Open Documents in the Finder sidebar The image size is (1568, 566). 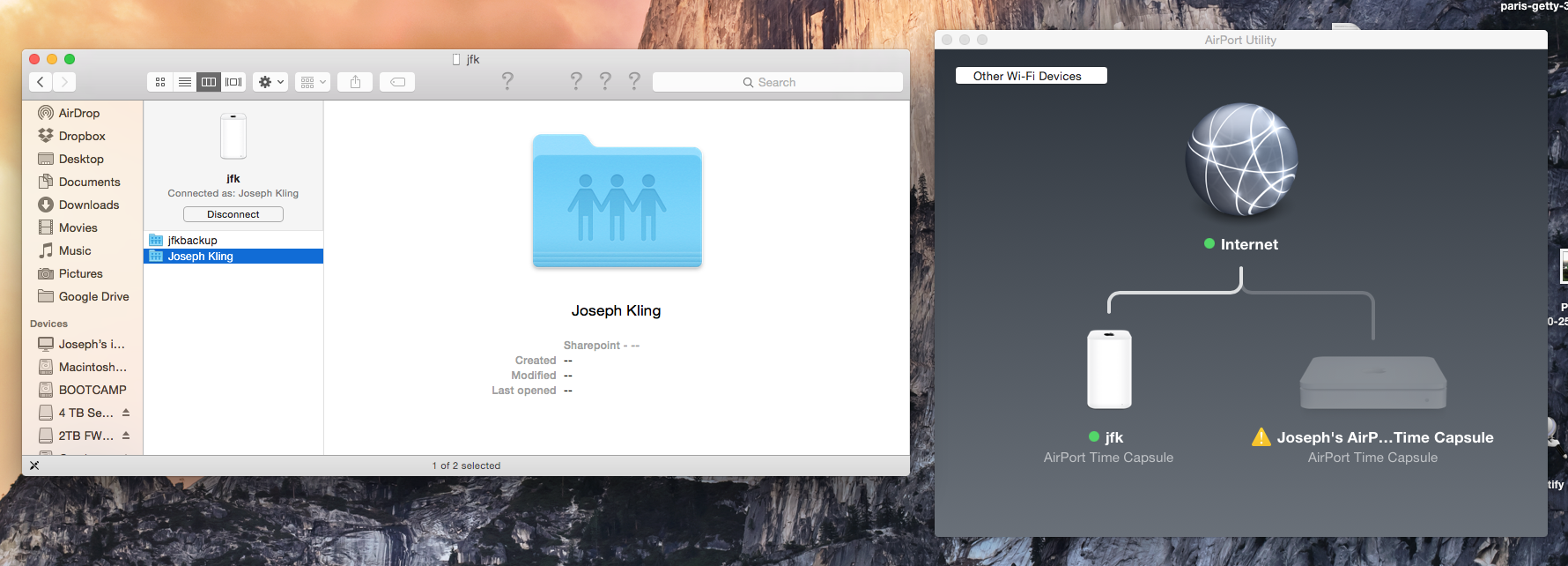89,182
